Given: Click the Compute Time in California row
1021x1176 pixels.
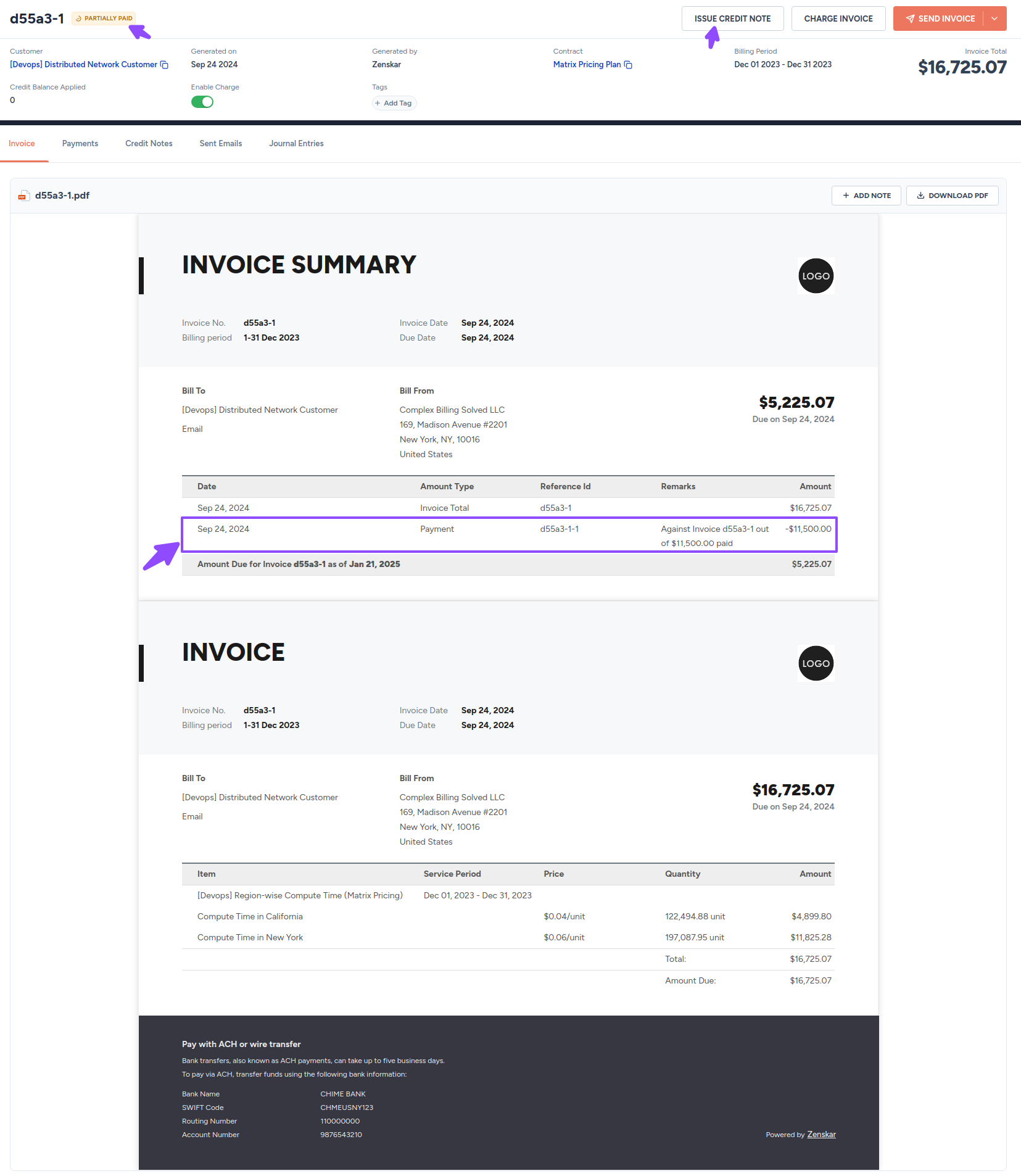Looking at the screenshot, I should 508,917.
